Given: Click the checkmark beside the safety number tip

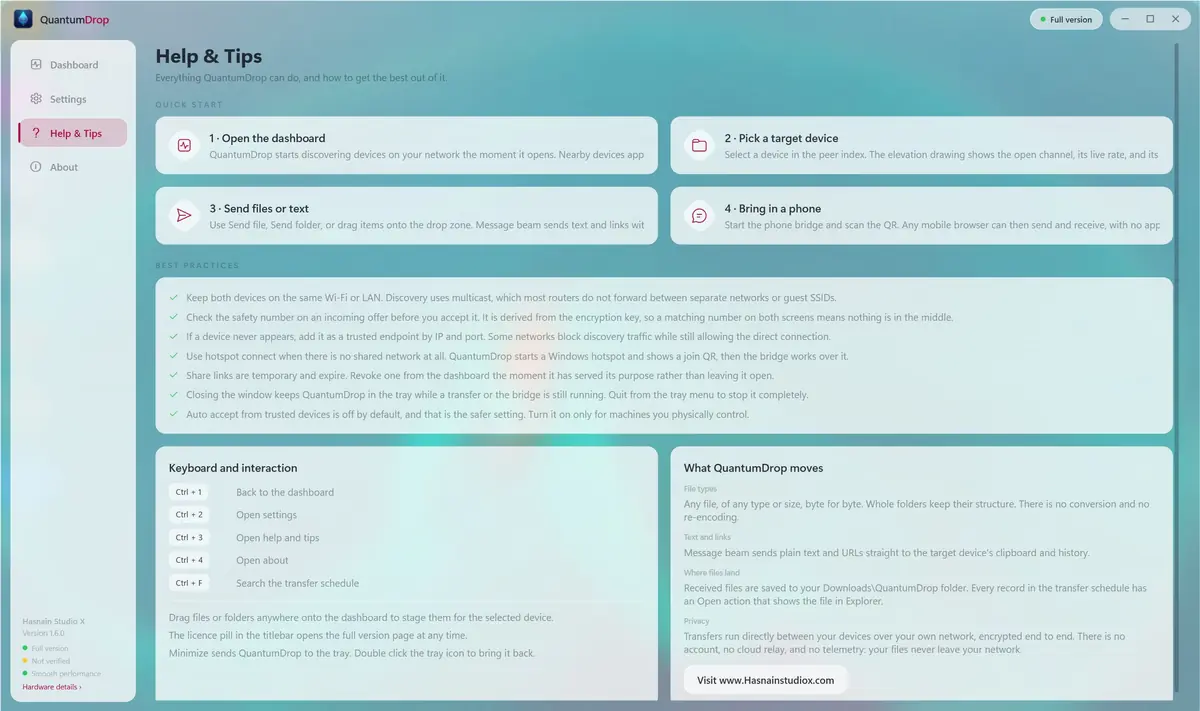Looking at the screenshot, I should (174, 317).
